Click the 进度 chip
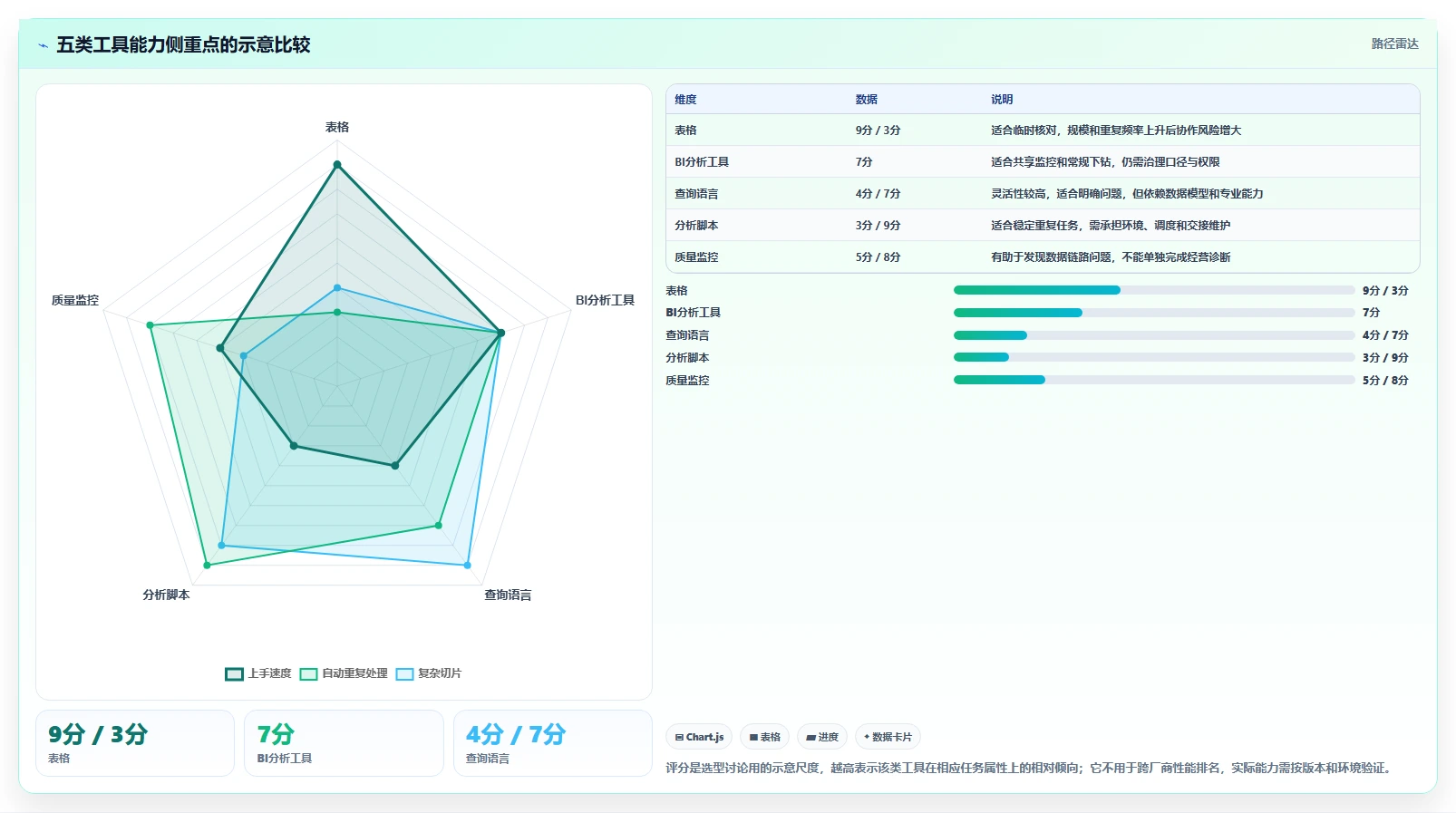Image resolution: width=1456 pixels, height=813 pixels. coord(822,737)
